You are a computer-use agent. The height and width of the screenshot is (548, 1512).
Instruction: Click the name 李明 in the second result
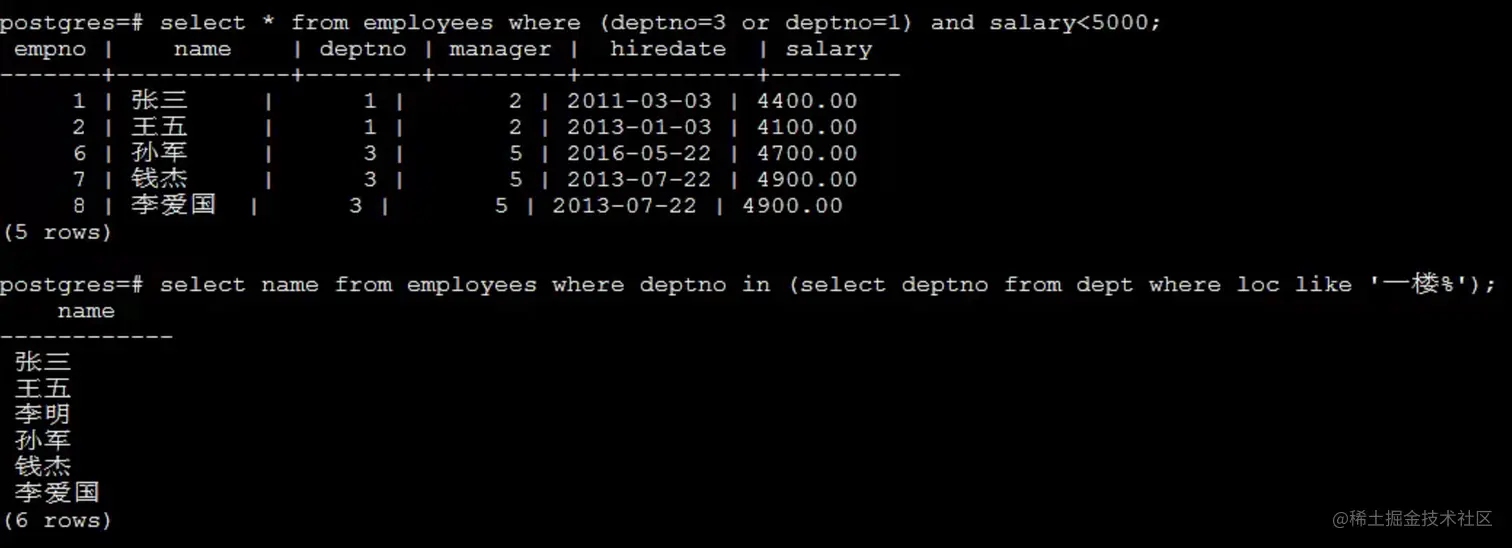click(x=43, y=414)
